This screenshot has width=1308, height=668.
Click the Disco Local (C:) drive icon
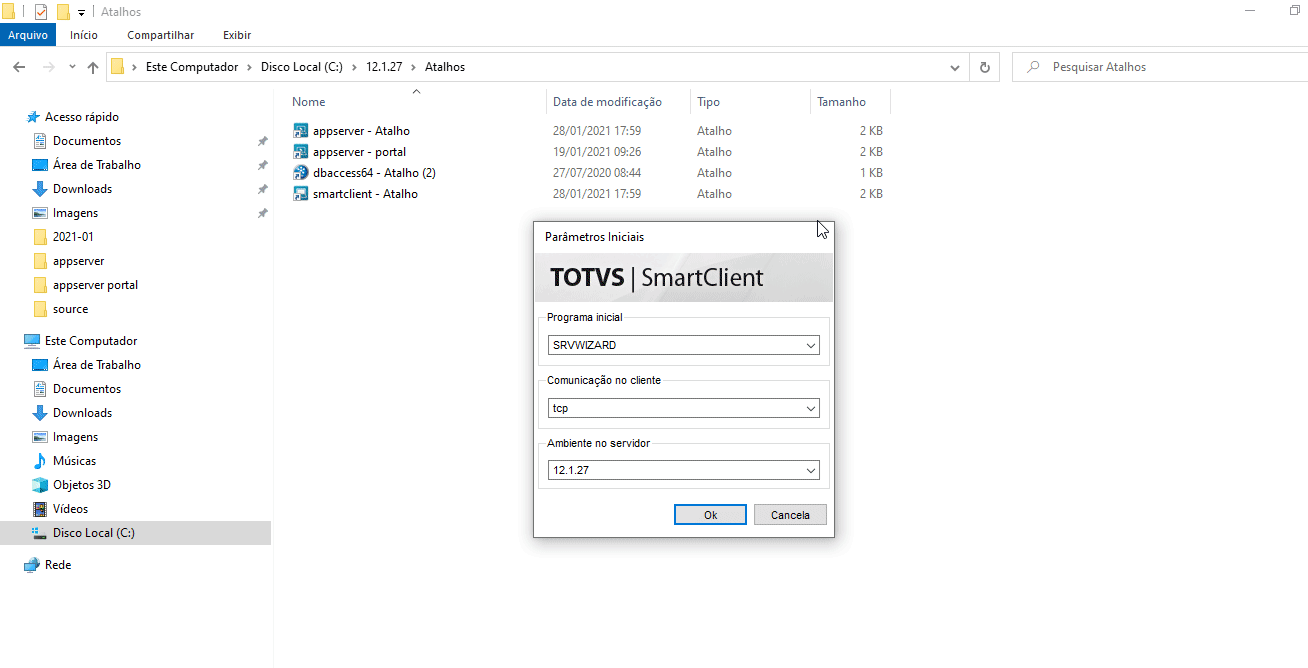tap(40, 533)
